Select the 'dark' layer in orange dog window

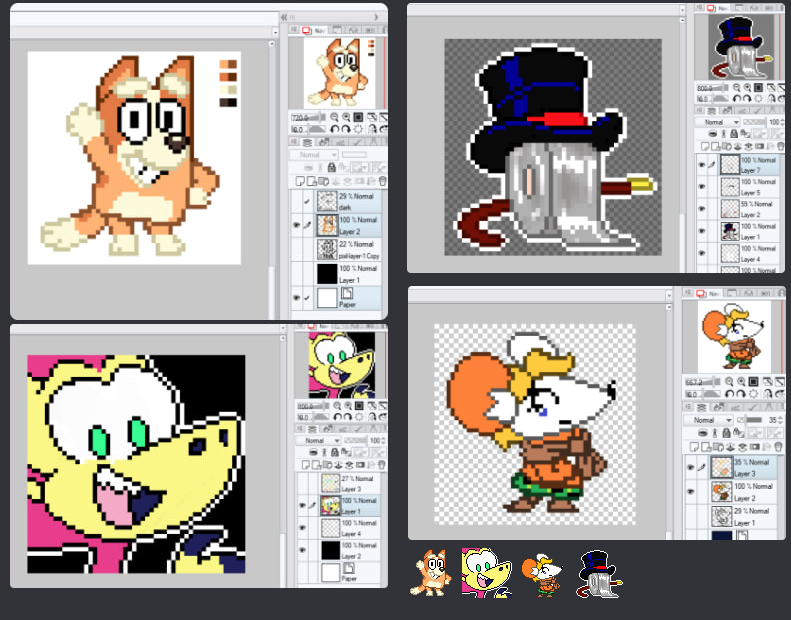click(348, 201)
